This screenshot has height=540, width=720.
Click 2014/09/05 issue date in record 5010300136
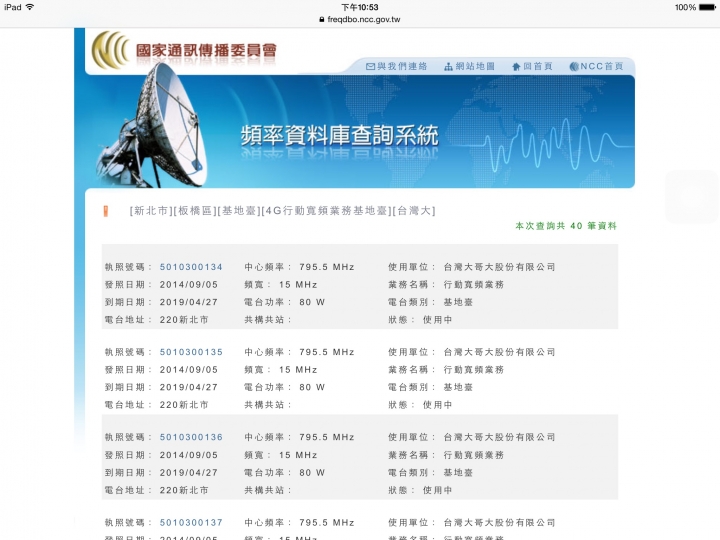pyautogui.click(x=189, y=455)
